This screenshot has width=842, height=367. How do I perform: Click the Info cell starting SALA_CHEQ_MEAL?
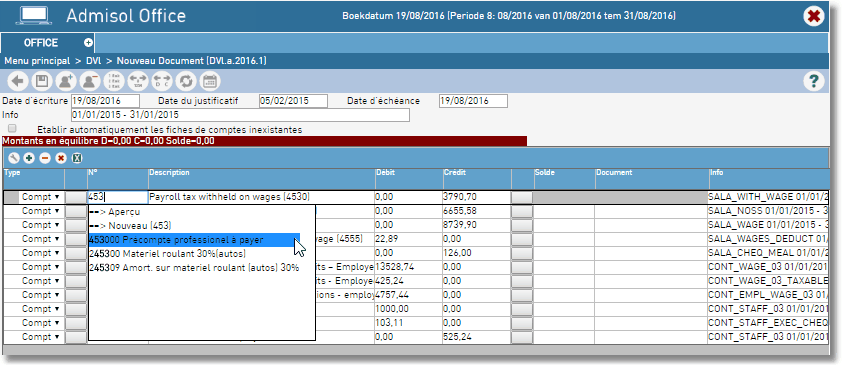pos(768,253)
